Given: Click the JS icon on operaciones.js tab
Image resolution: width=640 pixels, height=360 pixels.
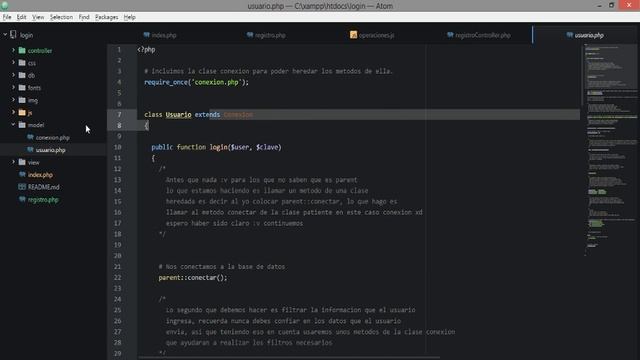Looking at the screenshot, I should click(x=353, y=35).
